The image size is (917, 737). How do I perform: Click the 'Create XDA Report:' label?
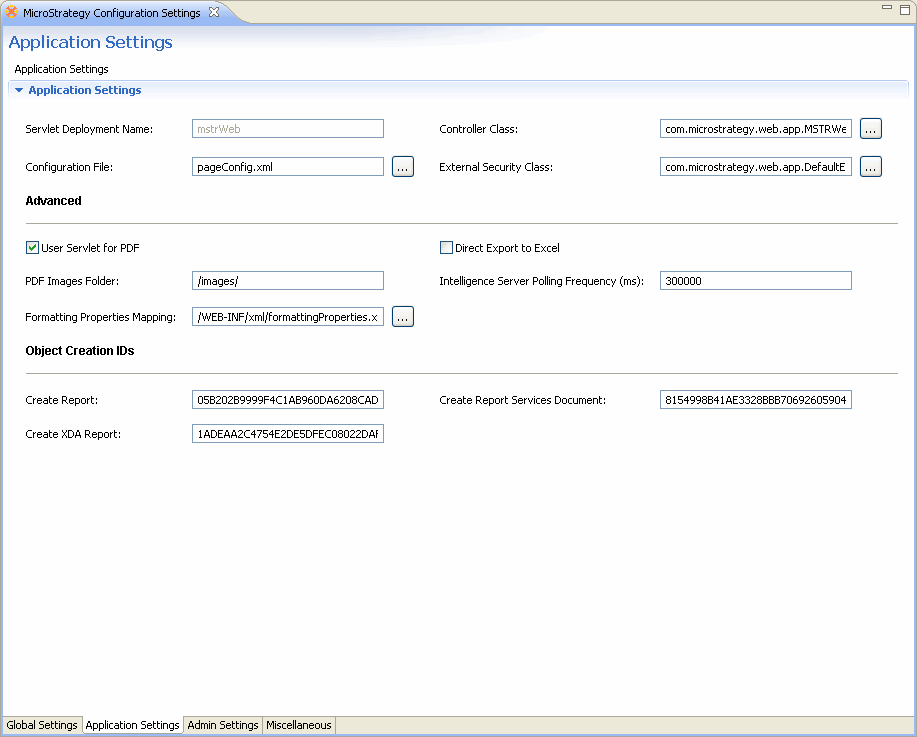click(x=73, y=434)
